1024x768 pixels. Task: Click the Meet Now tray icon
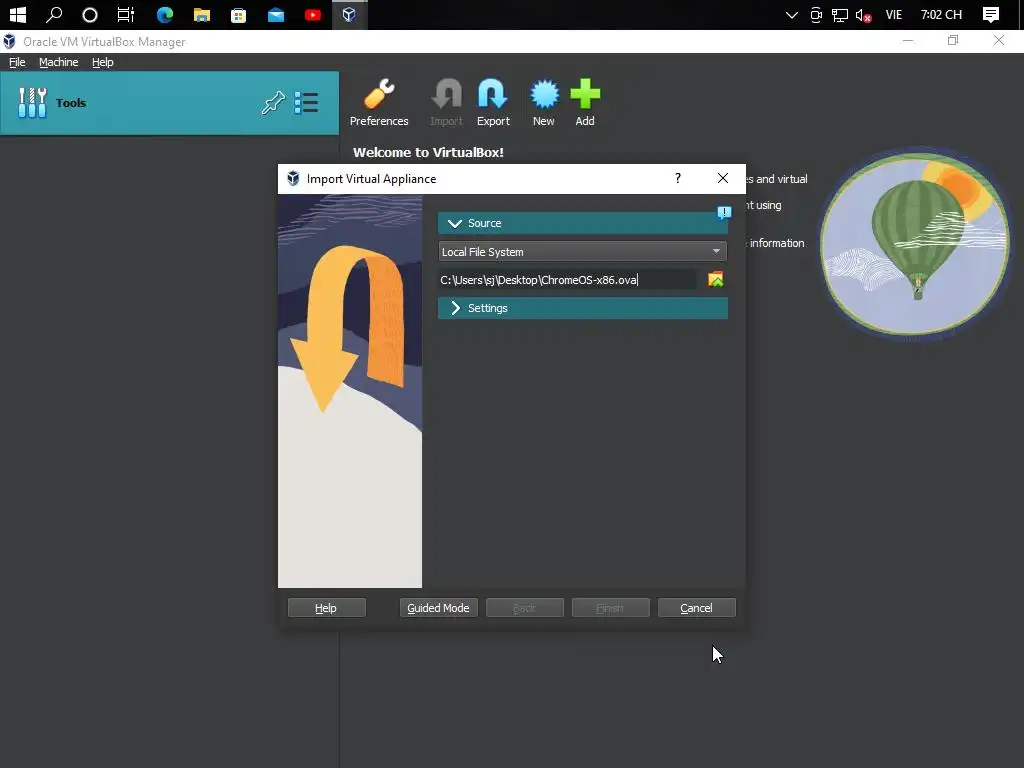tap(816, 14)
